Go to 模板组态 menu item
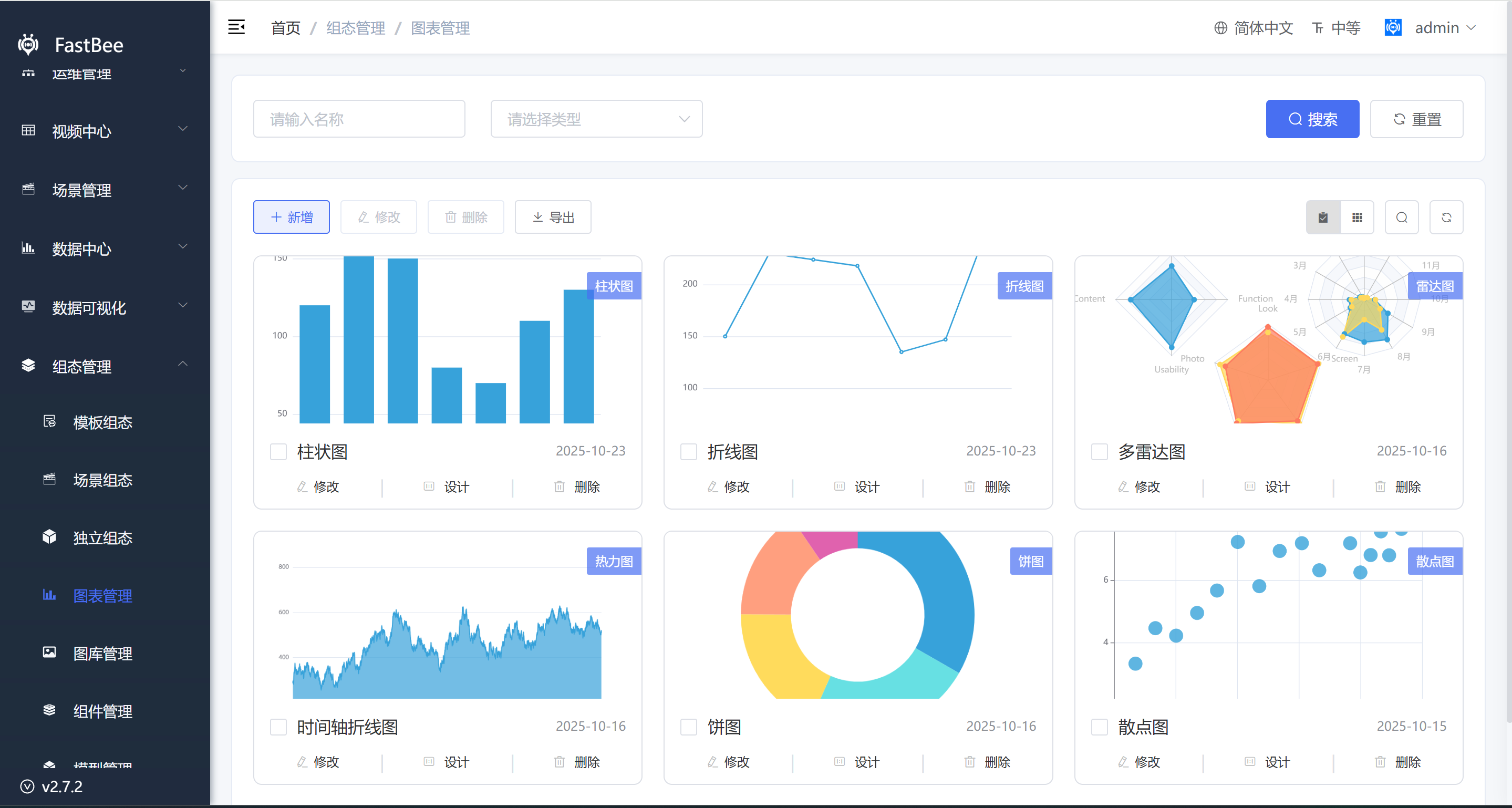The image size is (1512, 808). point(102,422)
